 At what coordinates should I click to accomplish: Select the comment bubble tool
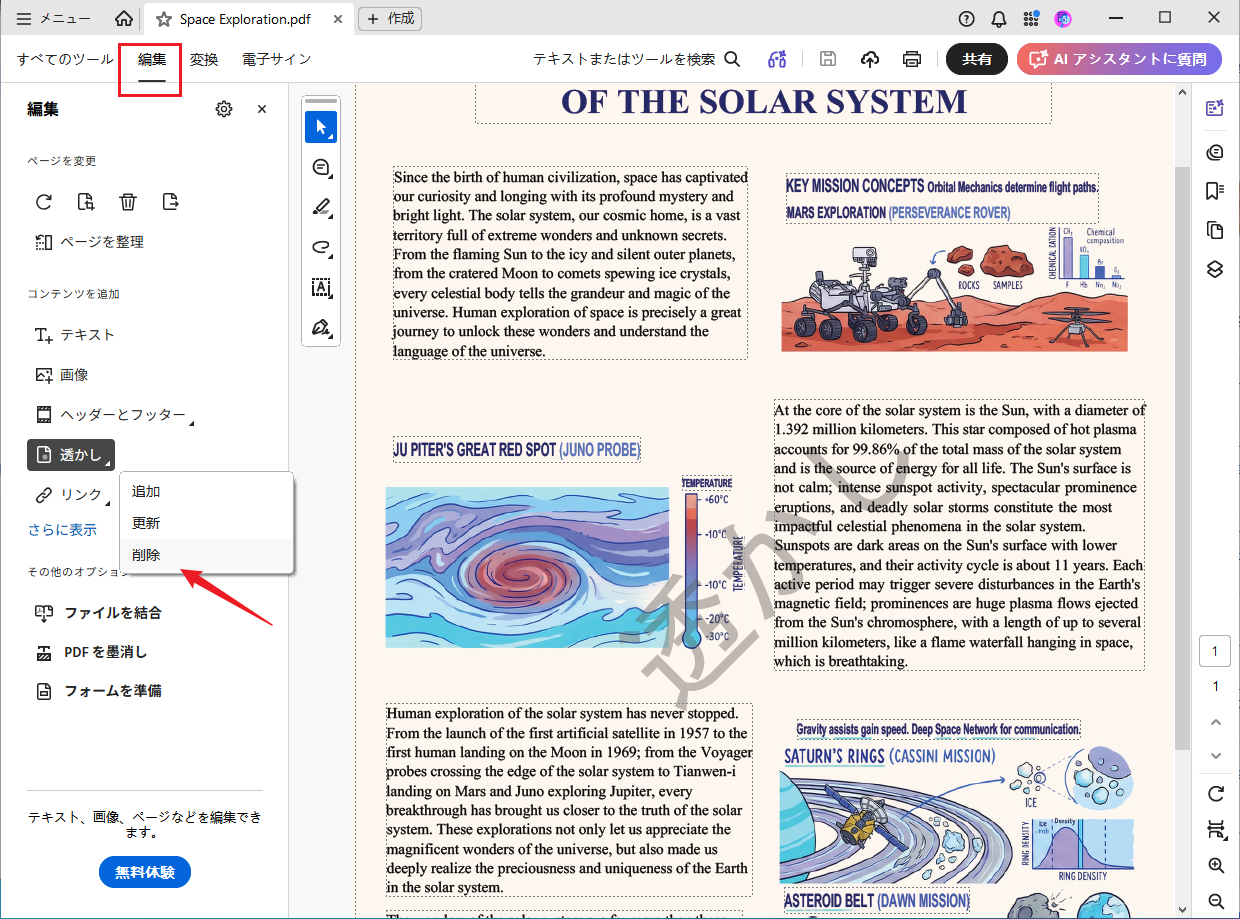pyautogui.click(x=321, y=167)
